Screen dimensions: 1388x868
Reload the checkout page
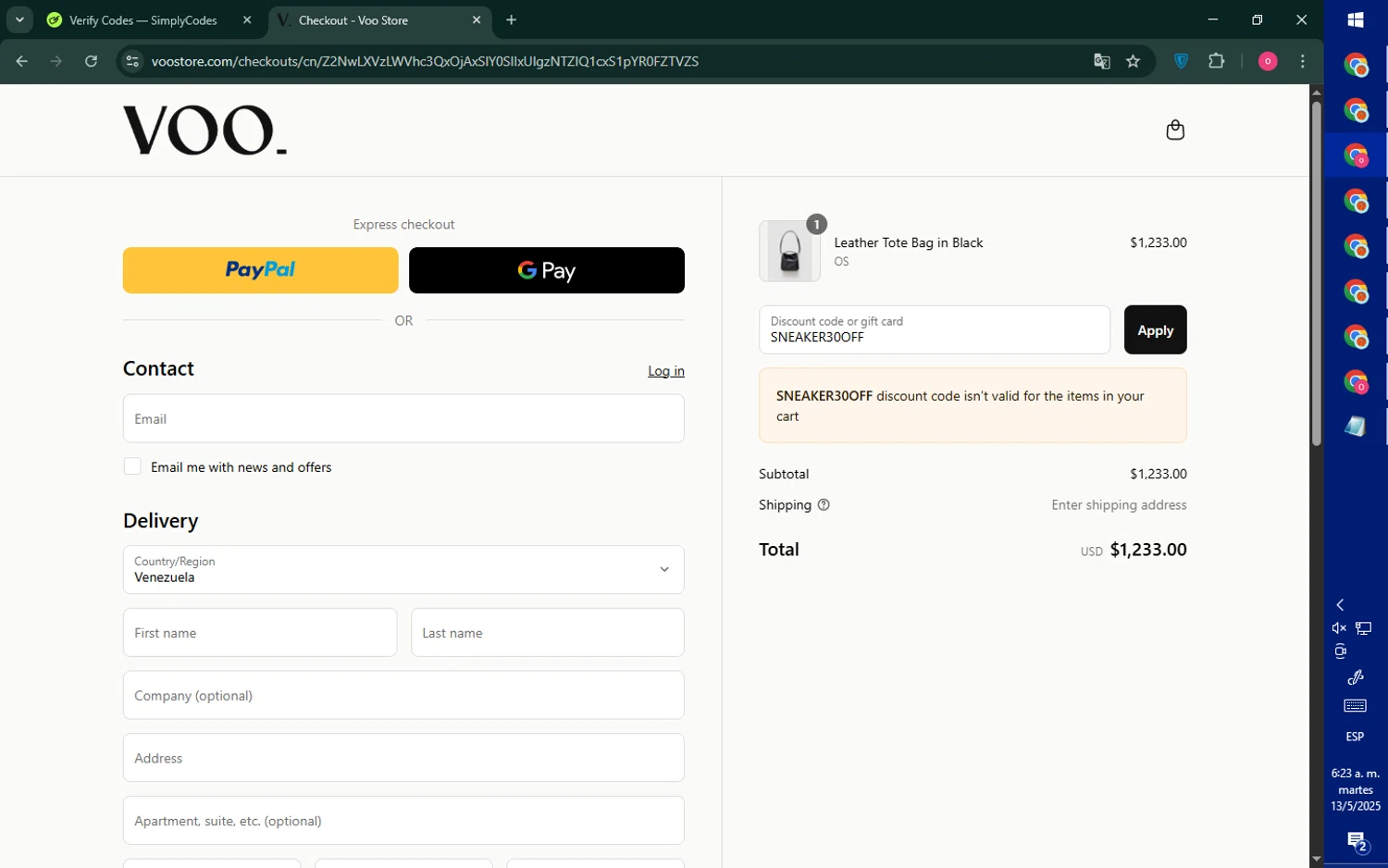91,61
